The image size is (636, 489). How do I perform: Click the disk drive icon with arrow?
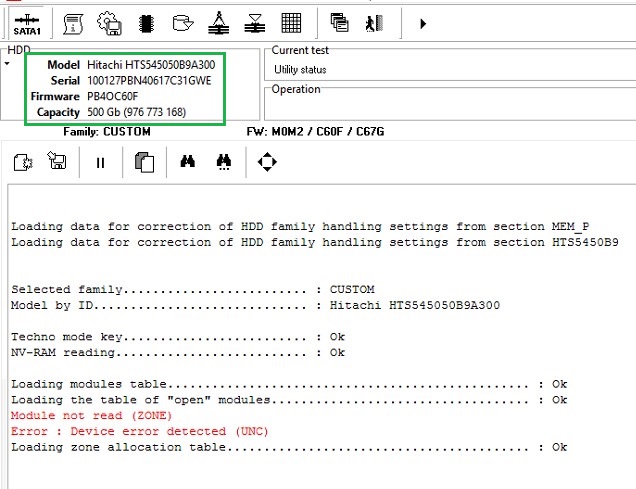click(x=182, y=22)
